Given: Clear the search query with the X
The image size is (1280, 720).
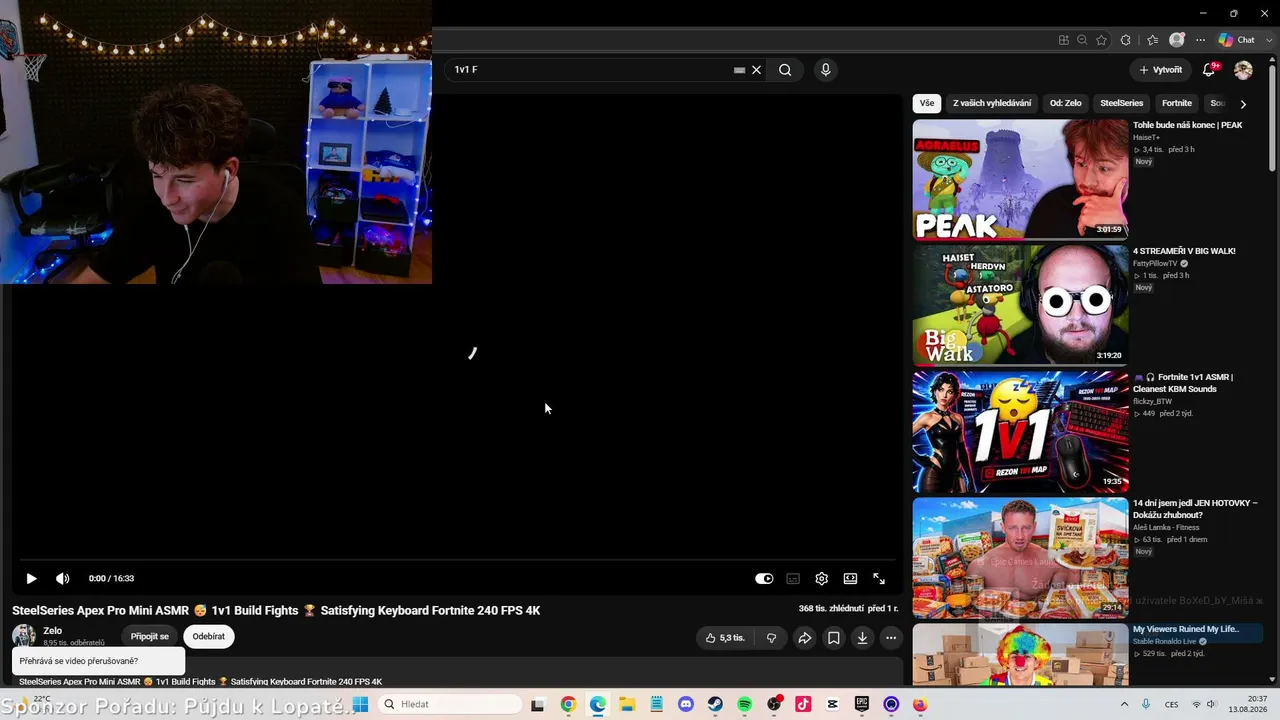Looking at the screenshot, I should tap(757, 70).
